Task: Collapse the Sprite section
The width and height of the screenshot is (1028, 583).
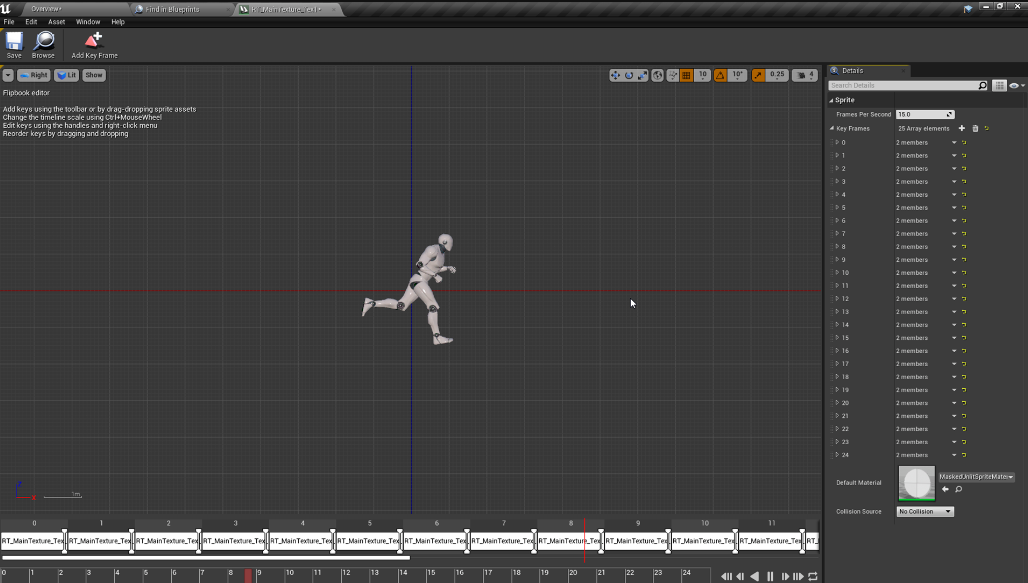Action: tap(831, 100)
